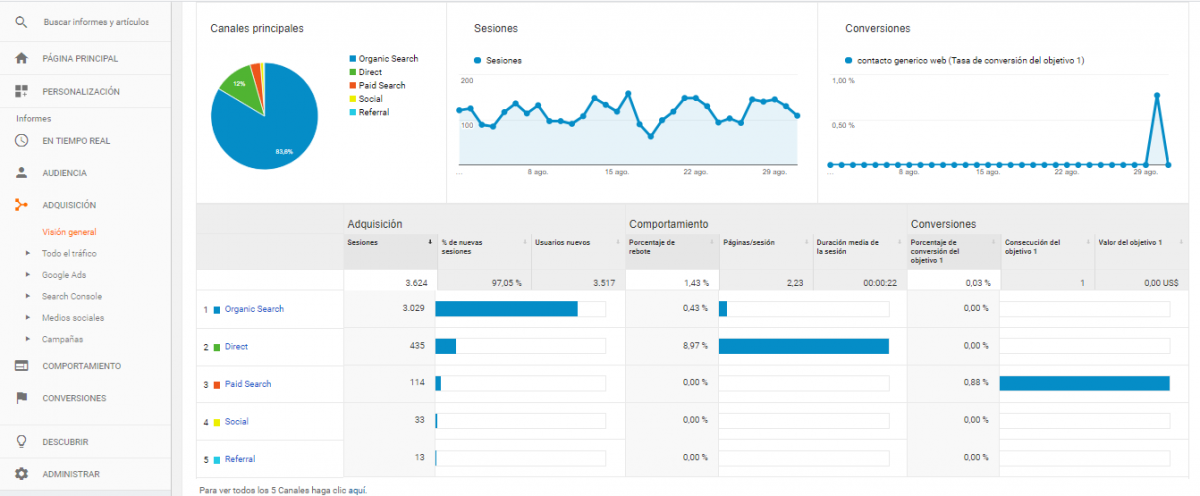Viewport: 1200px width, 496px height.
Task: Select the Adquisición arrows icon
Action: point(21,205)
